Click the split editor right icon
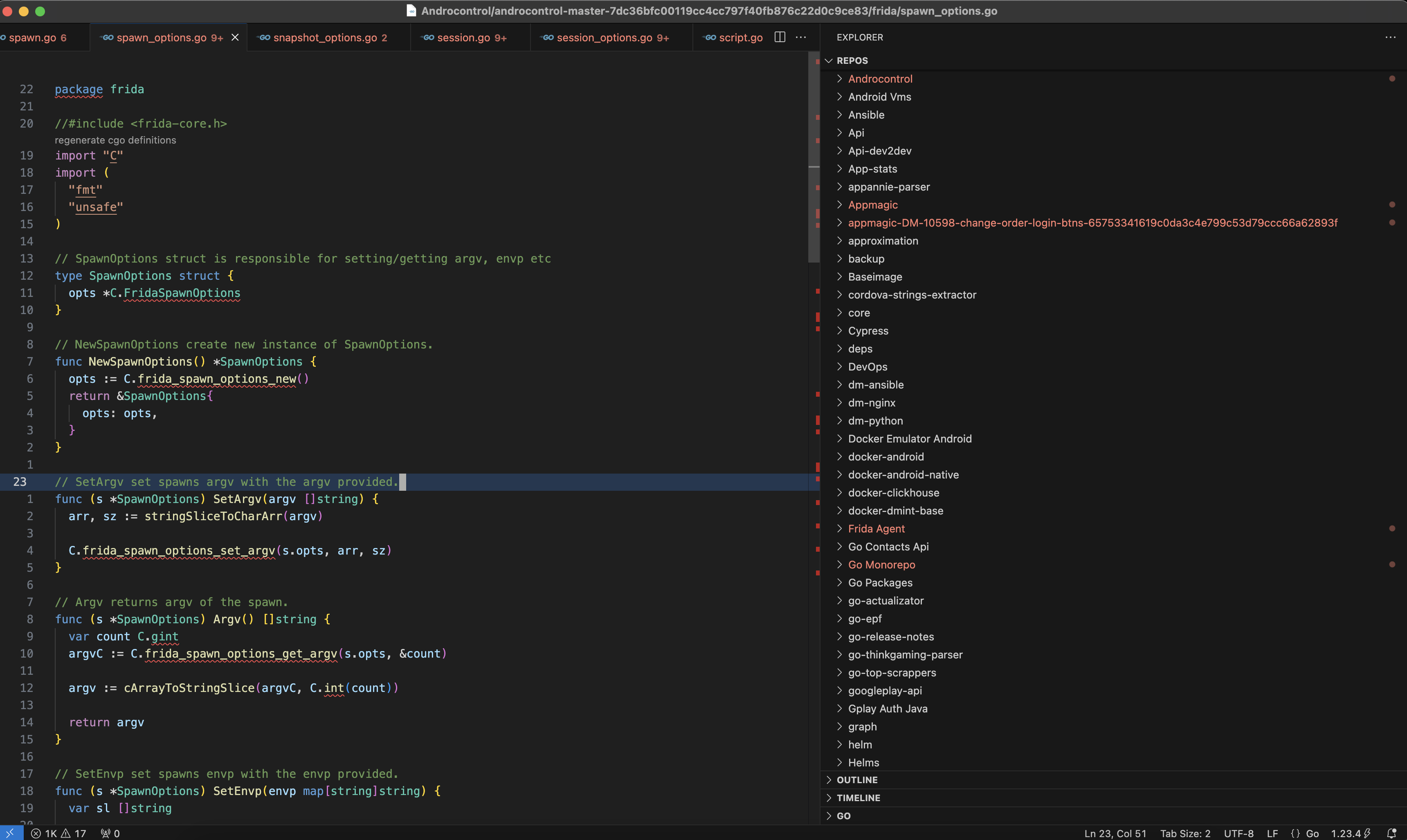This screenshot has width=1407, height=840. click(x=779, y=37)
